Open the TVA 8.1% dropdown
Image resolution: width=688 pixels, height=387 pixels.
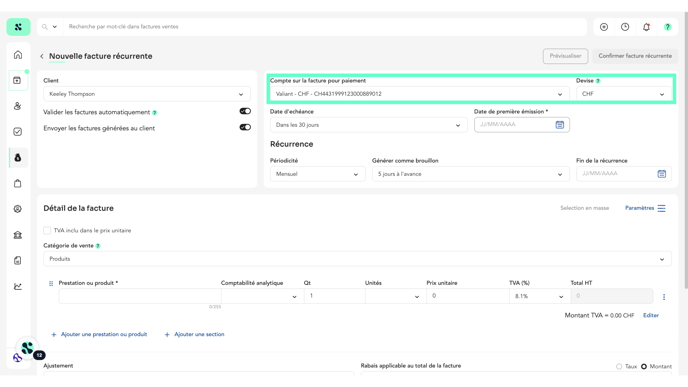[x=539, y=296]
